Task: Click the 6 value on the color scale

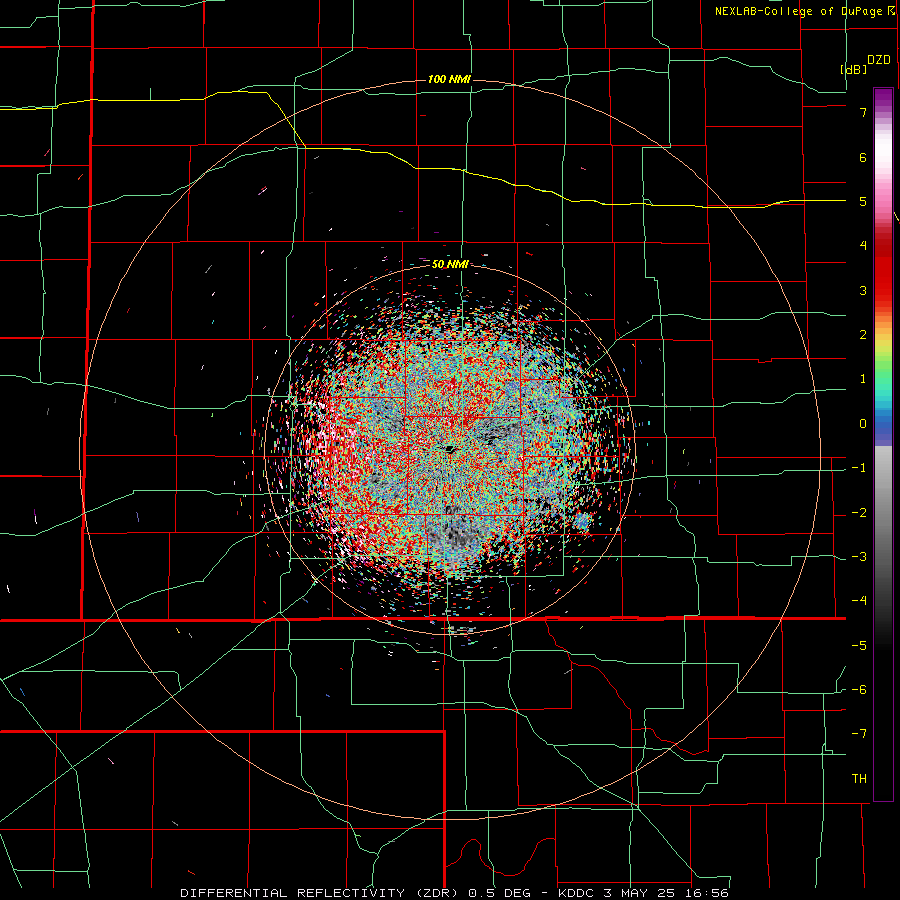Action: [x=863, y=157]
